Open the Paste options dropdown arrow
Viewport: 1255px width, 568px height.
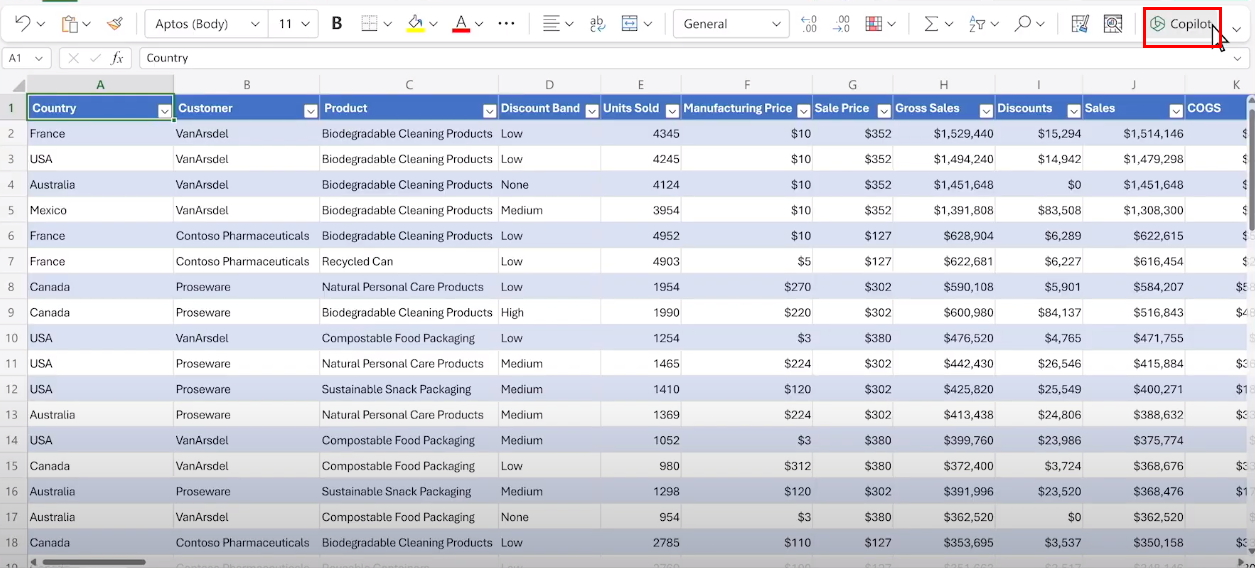87,24
